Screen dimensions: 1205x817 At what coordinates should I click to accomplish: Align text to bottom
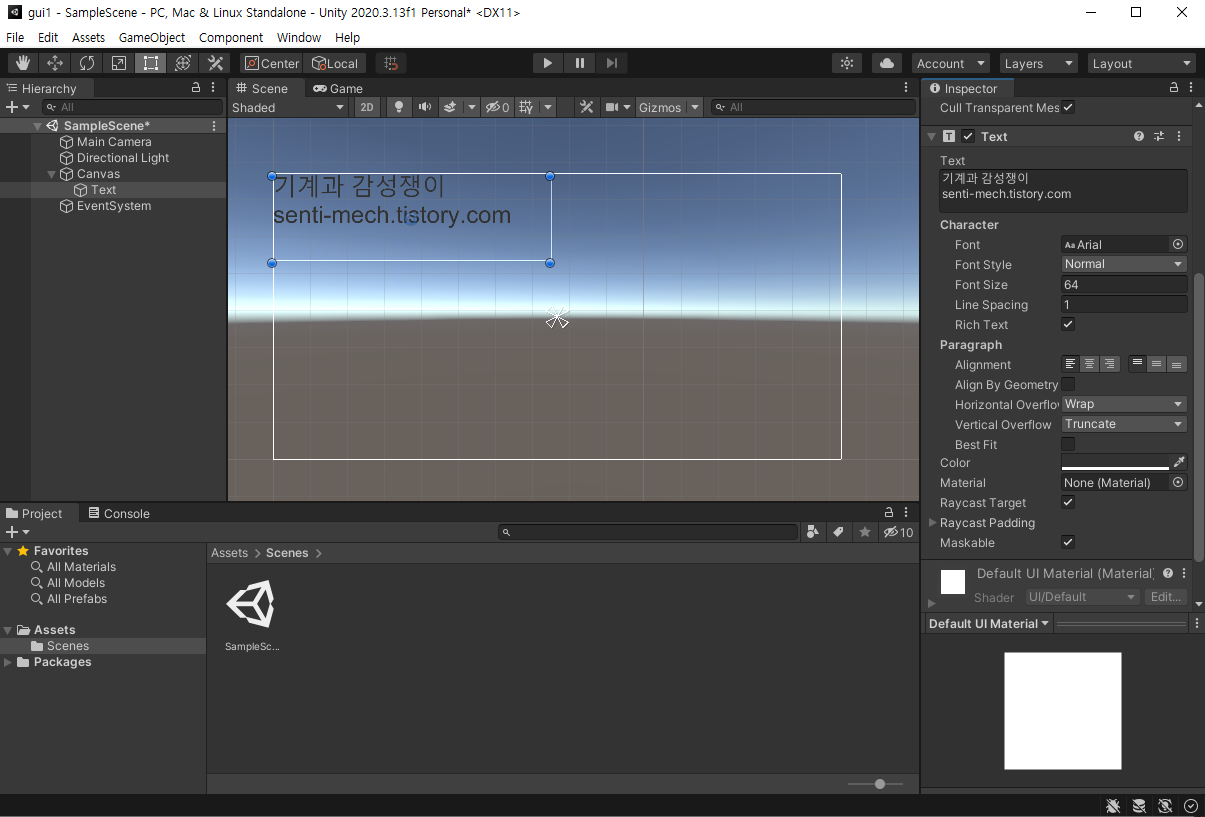point(1177,364)
